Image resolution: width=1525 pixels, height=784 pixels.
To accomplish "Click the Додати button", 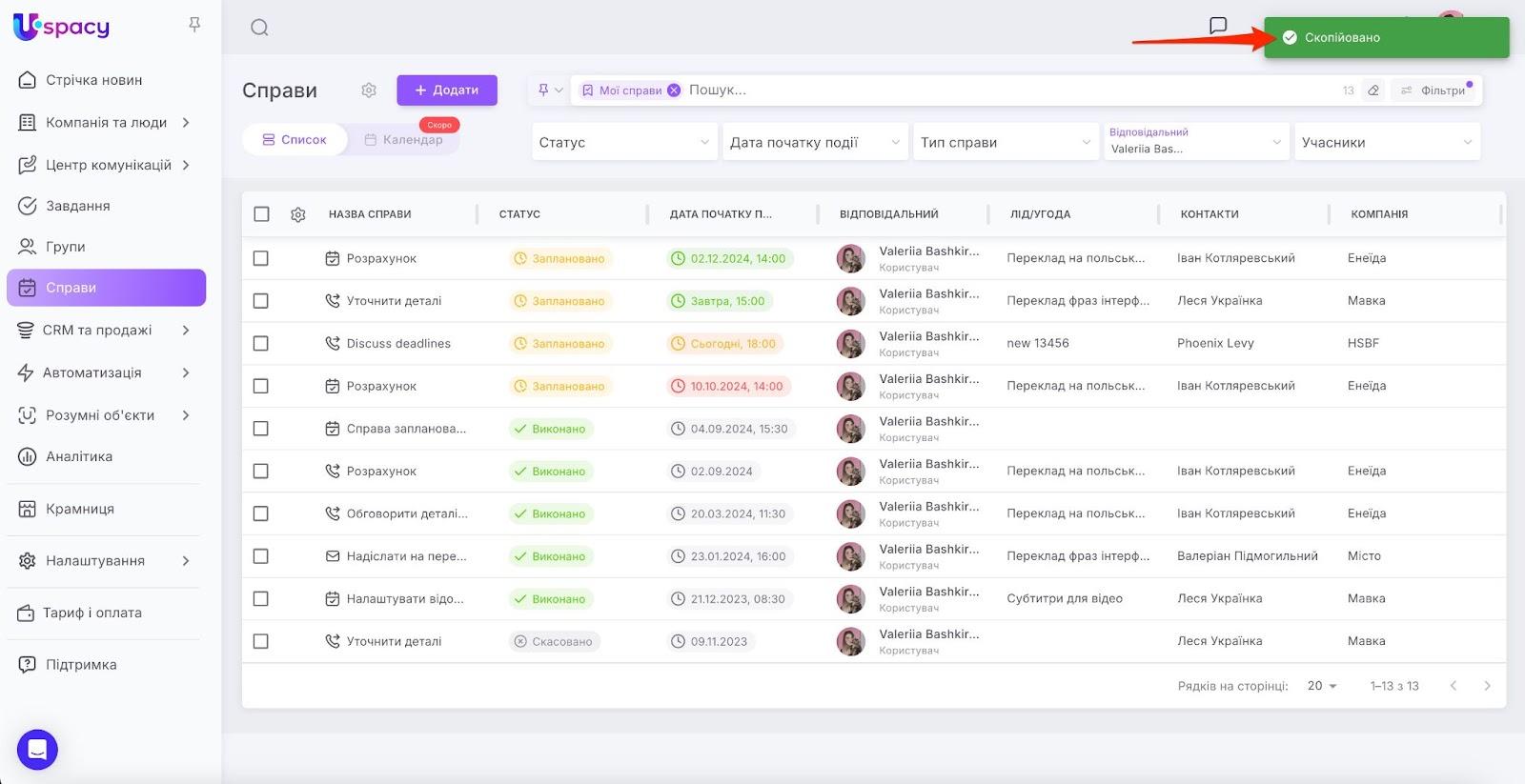I will (447, 90).
